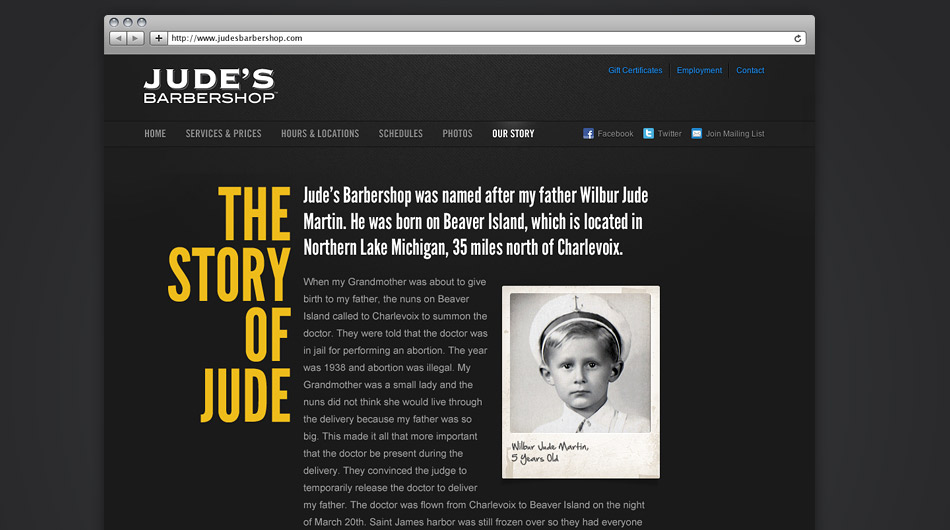Viewport: 950px width, 530px height.
Task: Click the Facebook icon
Action: (588, 133)
